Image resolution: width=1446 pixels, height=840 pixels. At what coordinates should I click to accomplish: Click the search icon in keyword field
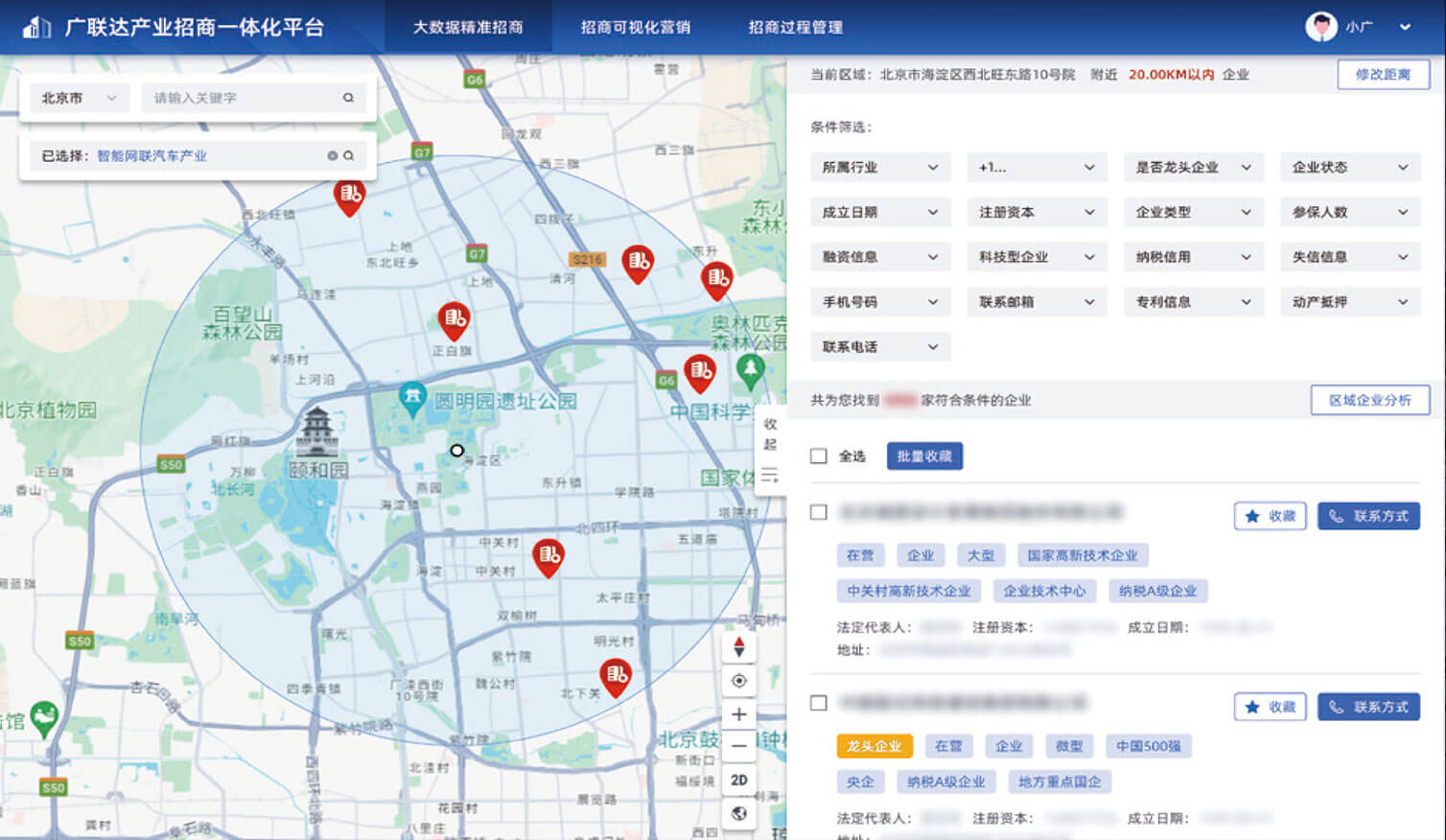[x=348, y=98]
